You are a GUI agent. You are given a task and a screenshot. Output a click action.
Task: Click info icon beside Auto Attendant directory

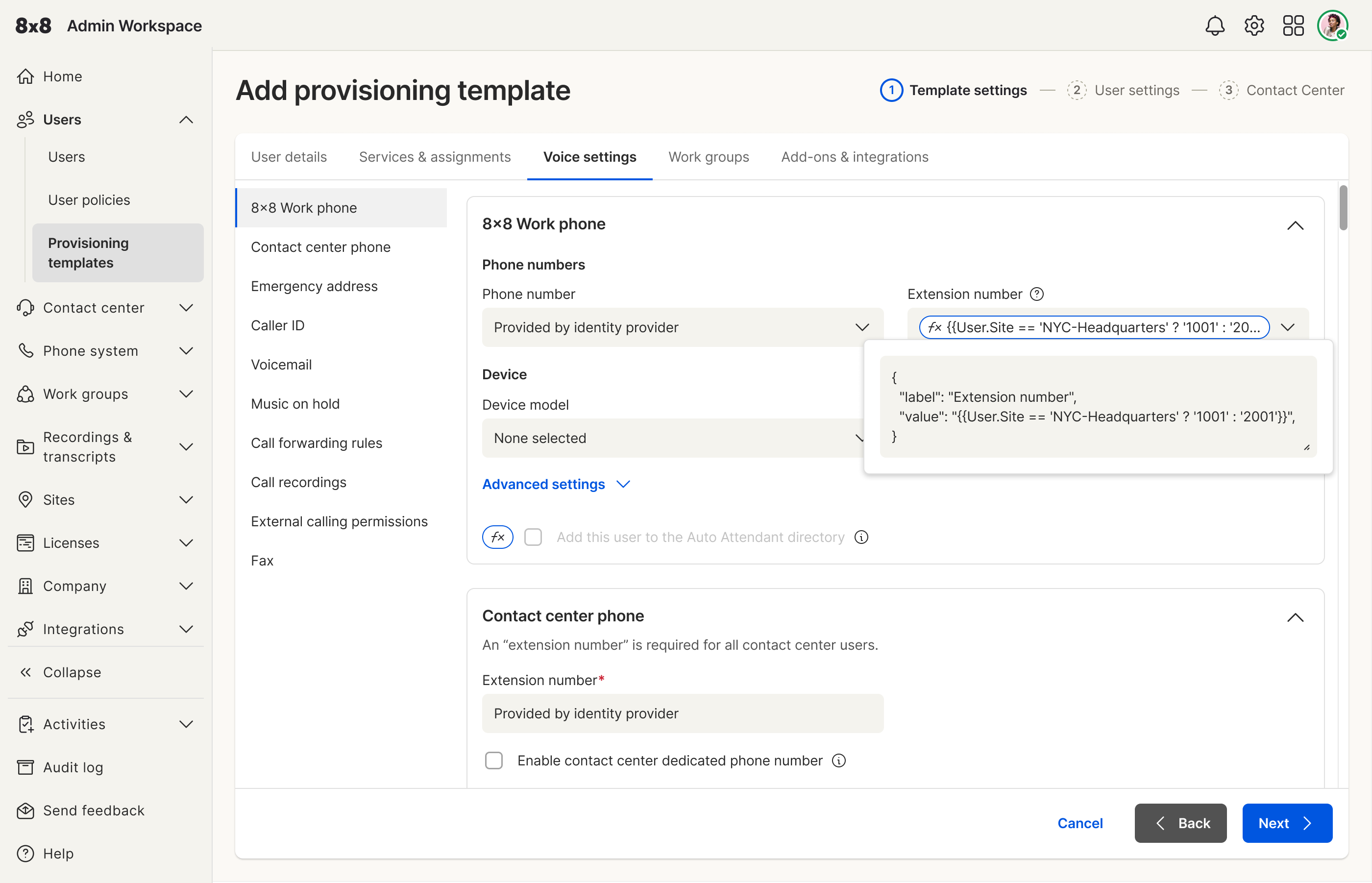(x=861, y=537)
